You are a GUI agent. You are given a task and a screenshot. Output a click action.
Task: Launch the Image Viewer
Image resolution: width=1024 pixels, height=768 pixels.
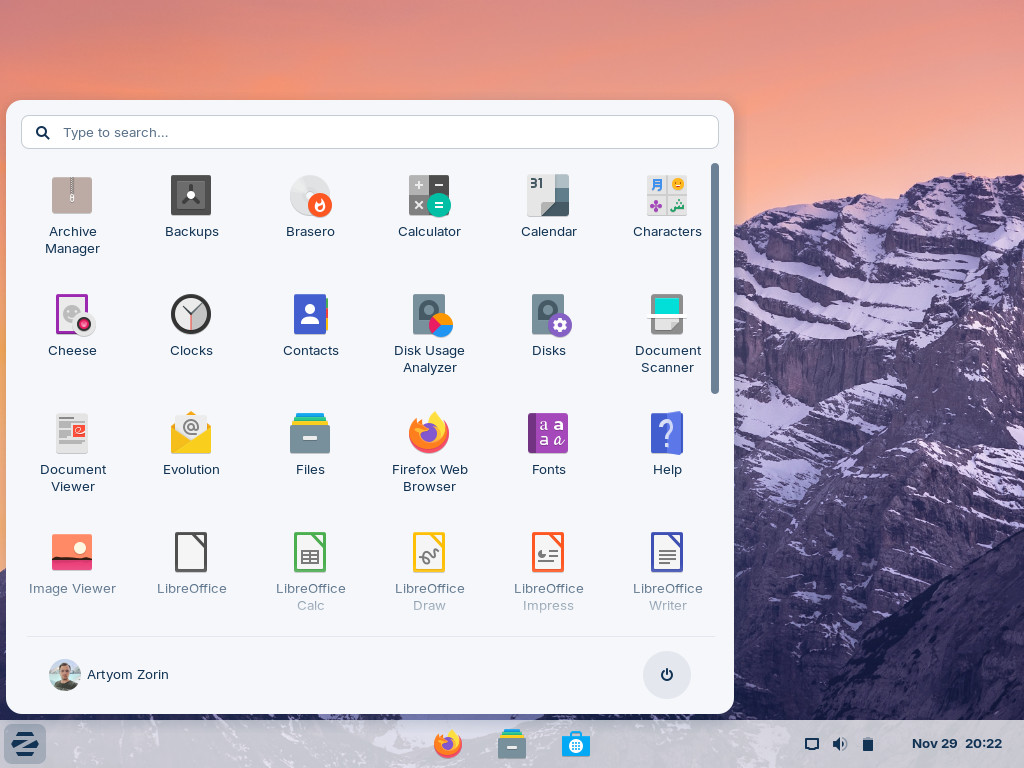72,562
